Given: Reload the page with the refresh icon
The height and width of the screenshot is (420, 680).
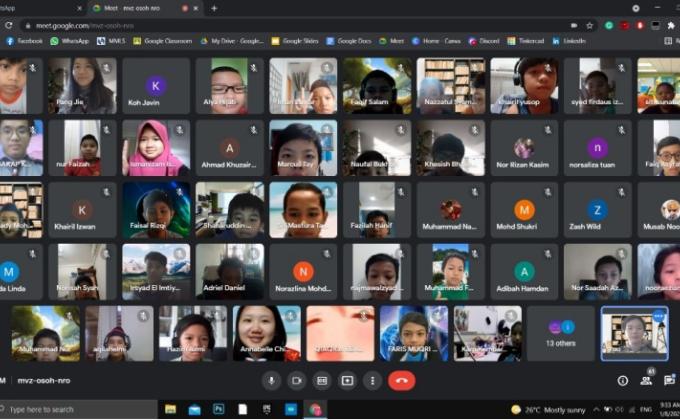Looking at the screenshot, I should pos(9,24).
